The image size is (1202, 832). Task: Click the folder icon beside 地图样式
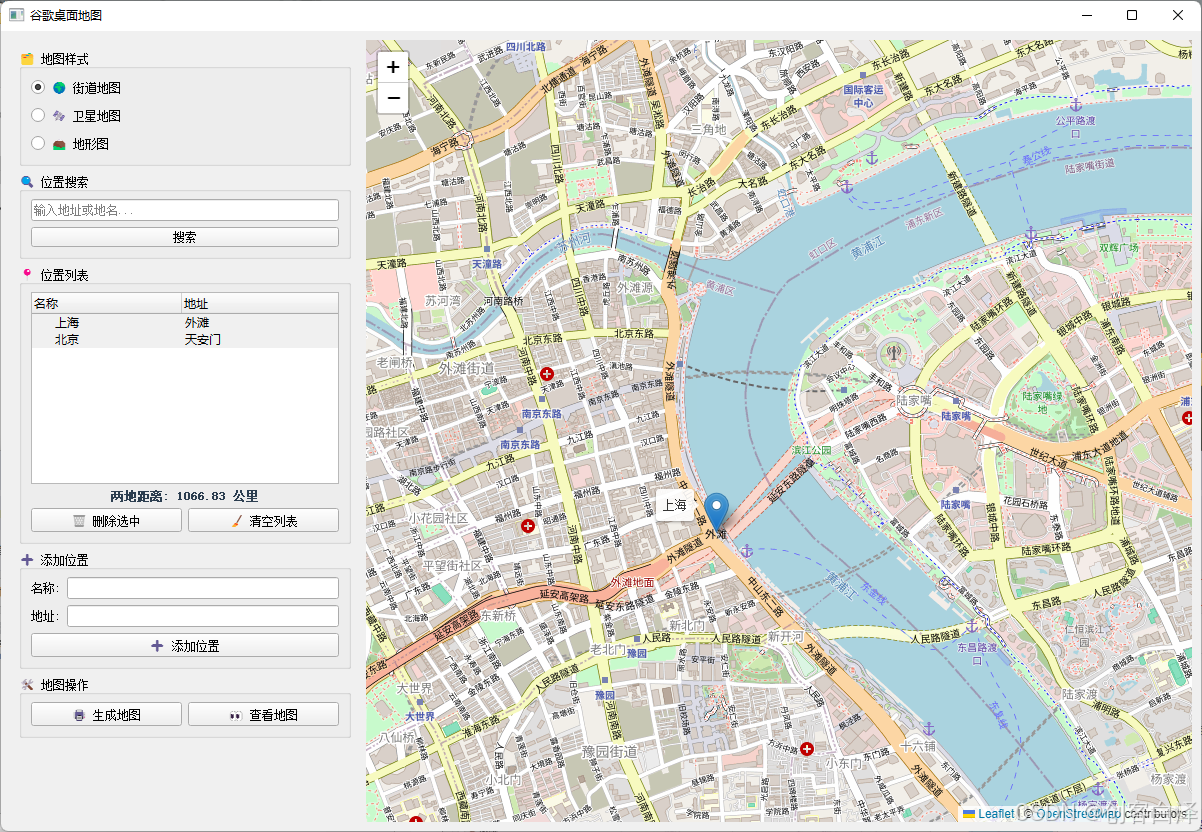(x=27, y=59)
